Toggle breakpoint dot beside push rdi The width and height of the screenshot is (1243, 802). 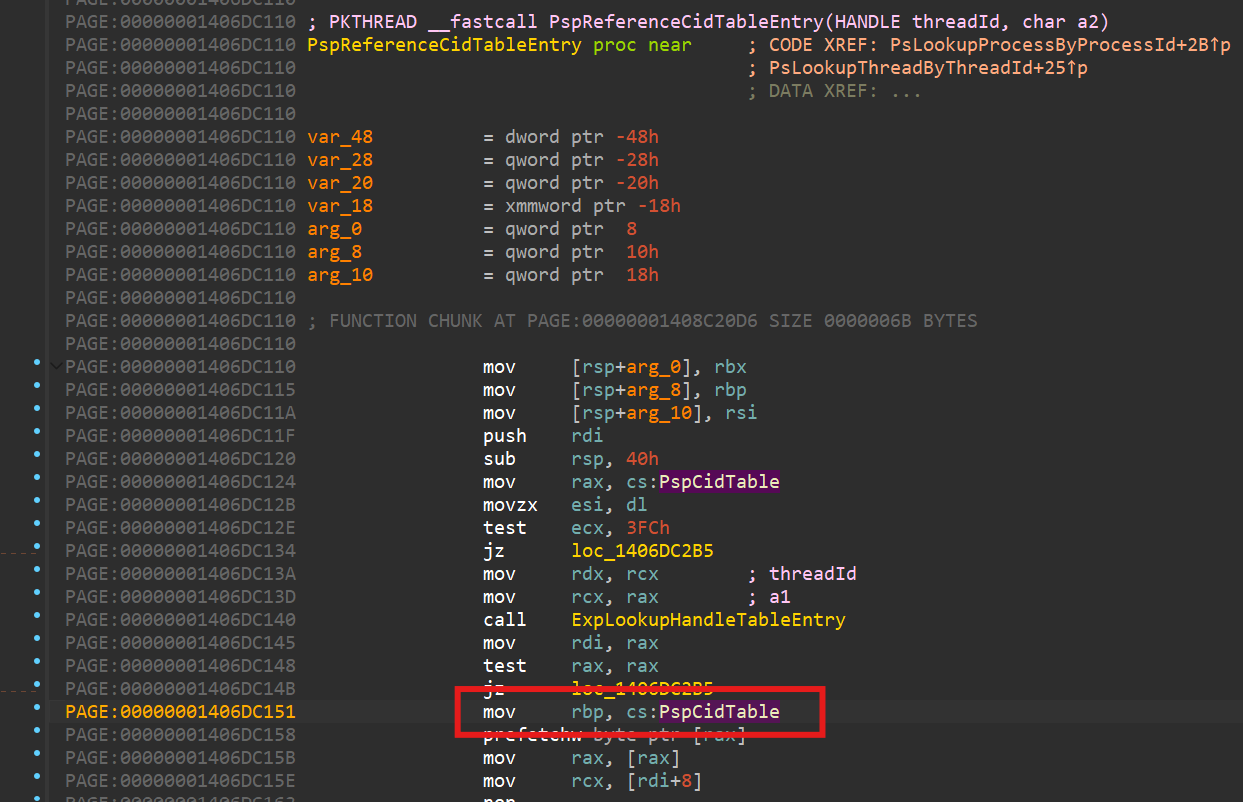tap(37, 436)
